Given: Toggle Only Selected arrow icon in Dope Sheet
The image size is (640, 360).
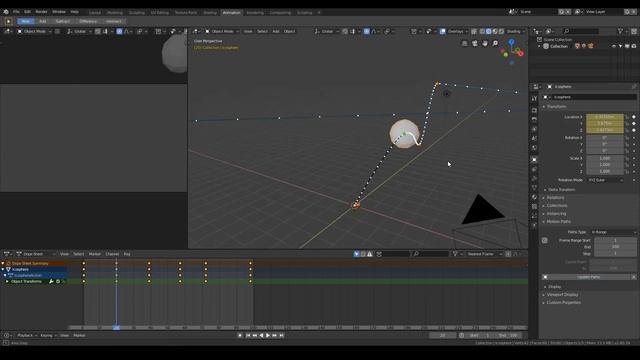Looking at the screenshot, I should [356, 254].
